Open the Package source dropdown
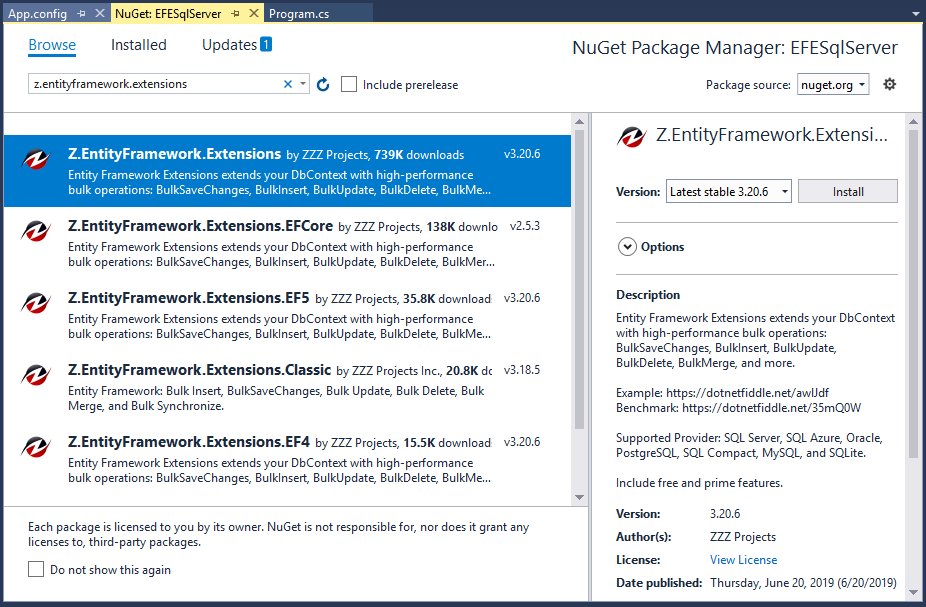926x607 pixels. pos(833,84)
